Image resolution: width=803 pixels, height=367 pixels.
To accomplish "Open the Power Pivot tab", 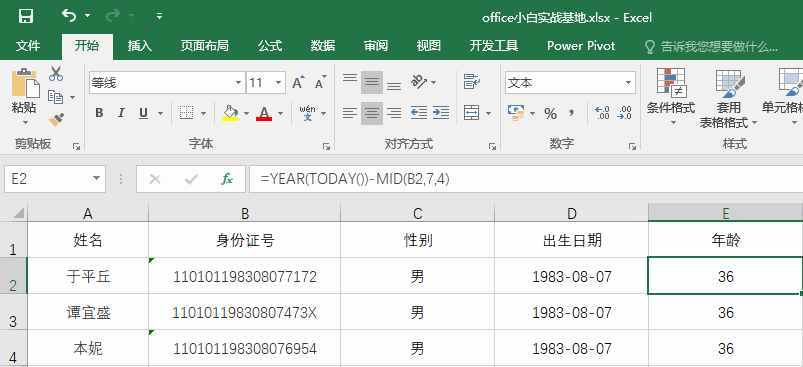I will 581,46.
